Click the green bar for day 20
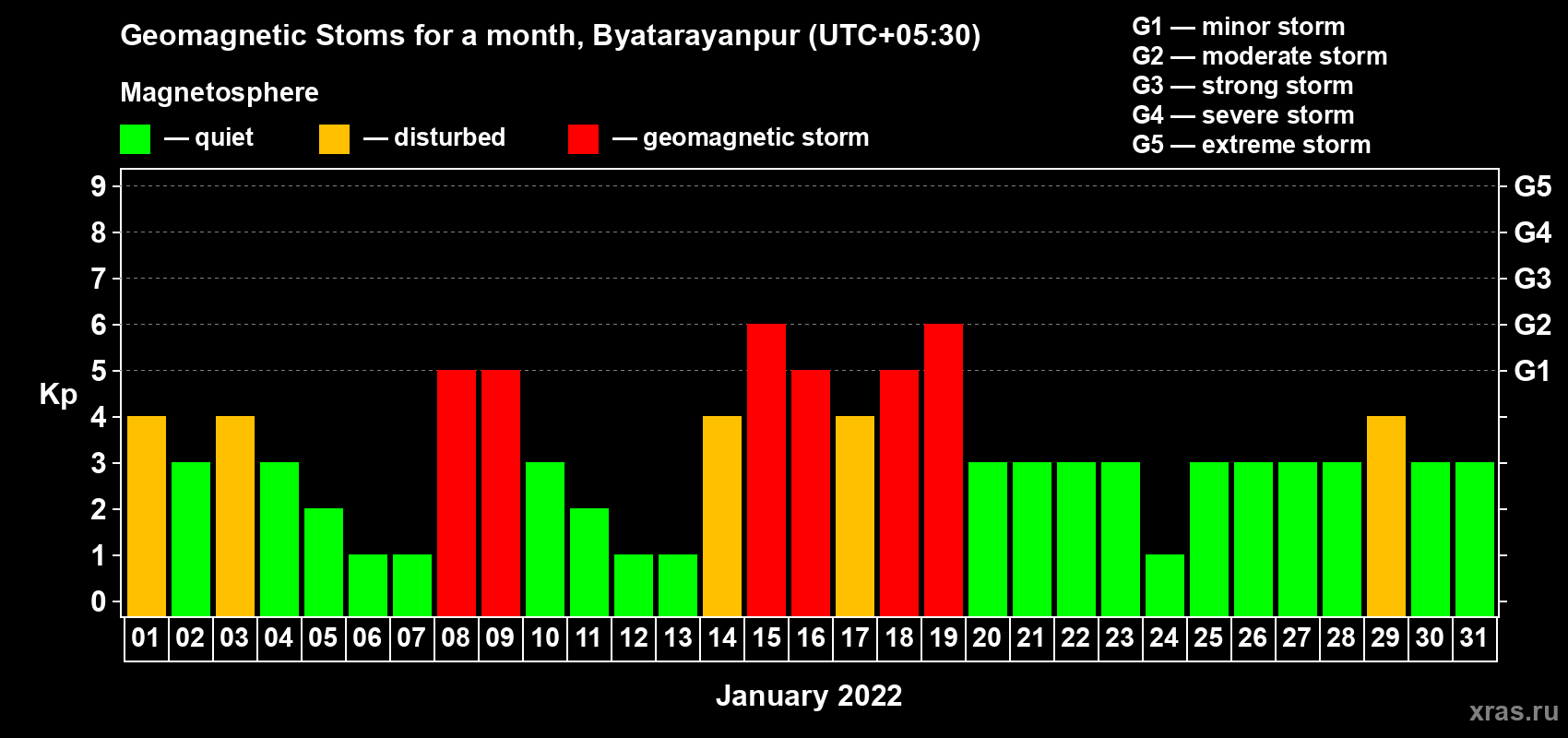The width and height of the screenshot is (1568, 738). click(988, 540)
